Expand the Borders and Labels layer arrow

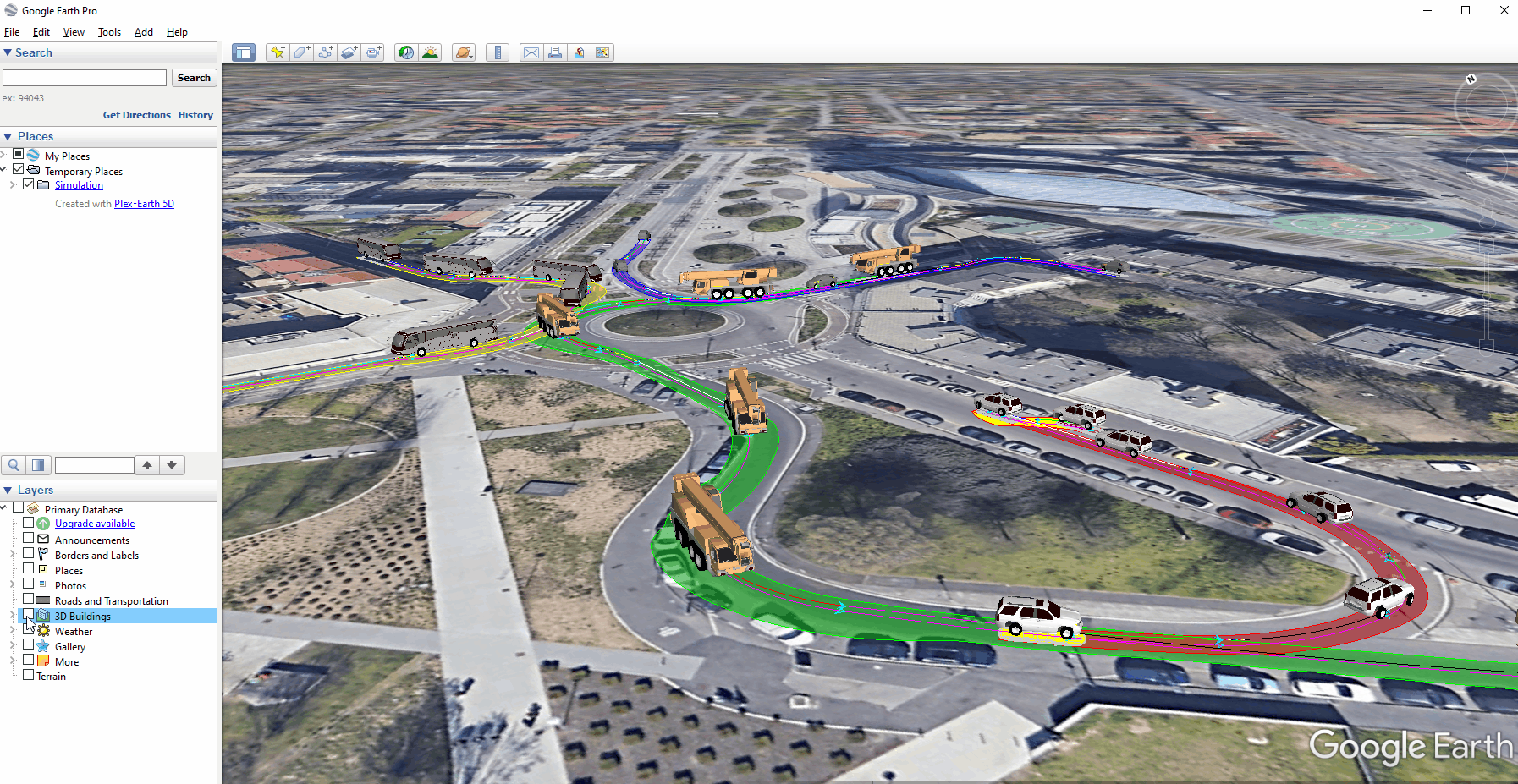[13, 555]
